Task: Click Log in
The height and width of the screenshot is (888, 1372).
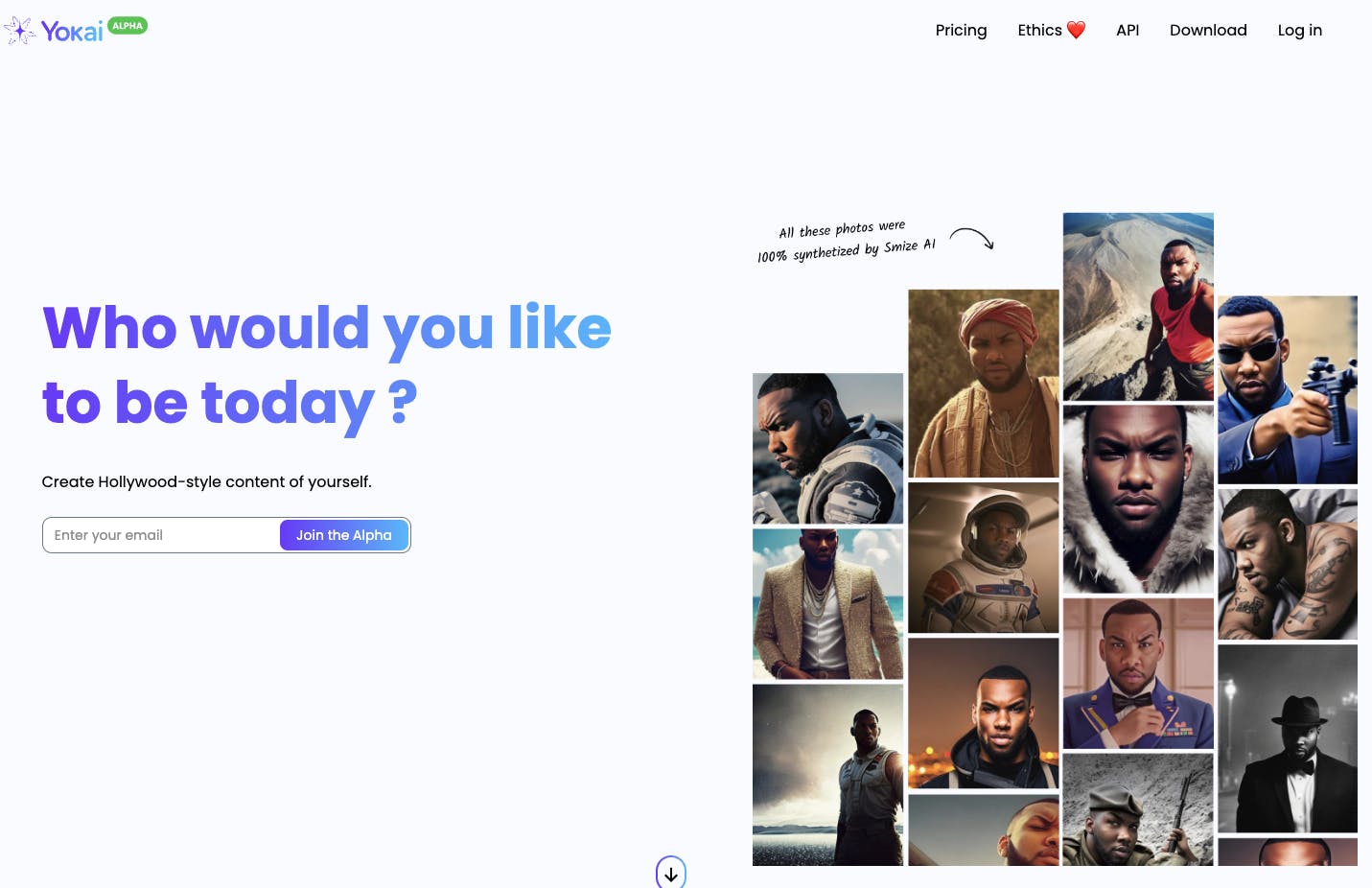Action: [1299, 30]
